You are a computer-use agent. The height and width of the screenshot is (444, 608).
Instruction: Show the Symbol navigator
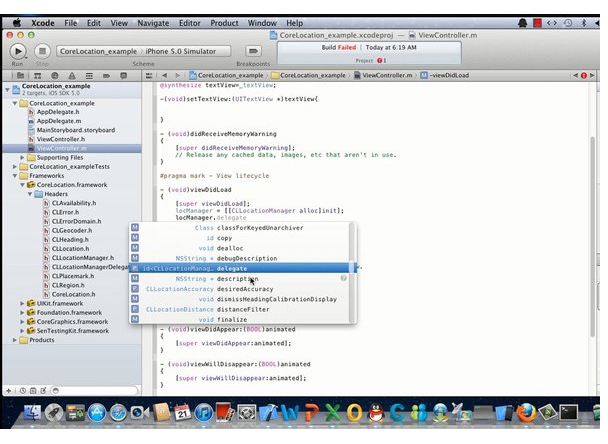click(38, 76)
